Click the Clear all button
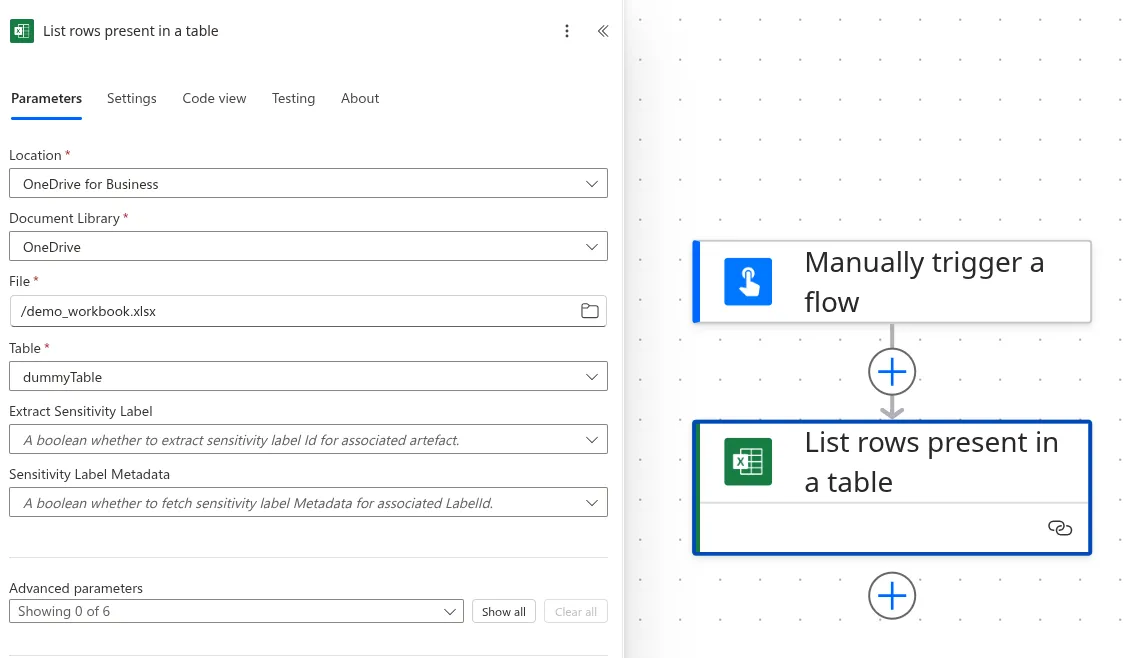1143x658 pixels. [575, 611]
